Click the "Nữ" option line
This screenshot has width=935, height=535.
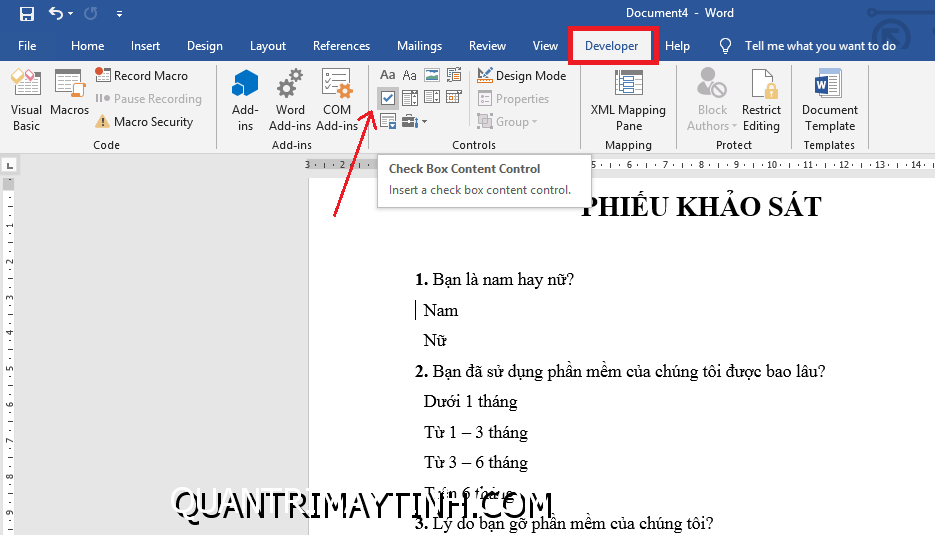pos(435,341)
